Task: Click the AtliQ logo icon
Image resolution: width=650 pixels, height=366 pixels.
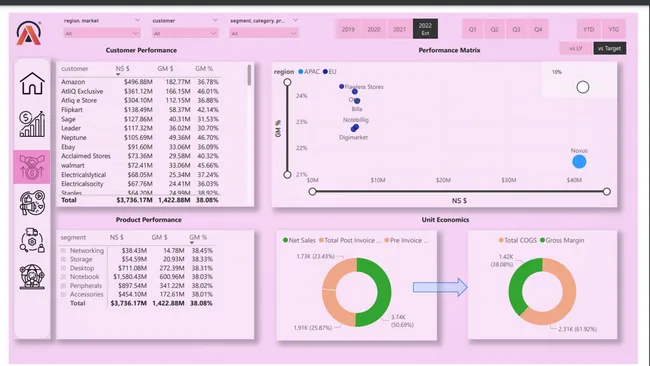Action: click(29, 33)
